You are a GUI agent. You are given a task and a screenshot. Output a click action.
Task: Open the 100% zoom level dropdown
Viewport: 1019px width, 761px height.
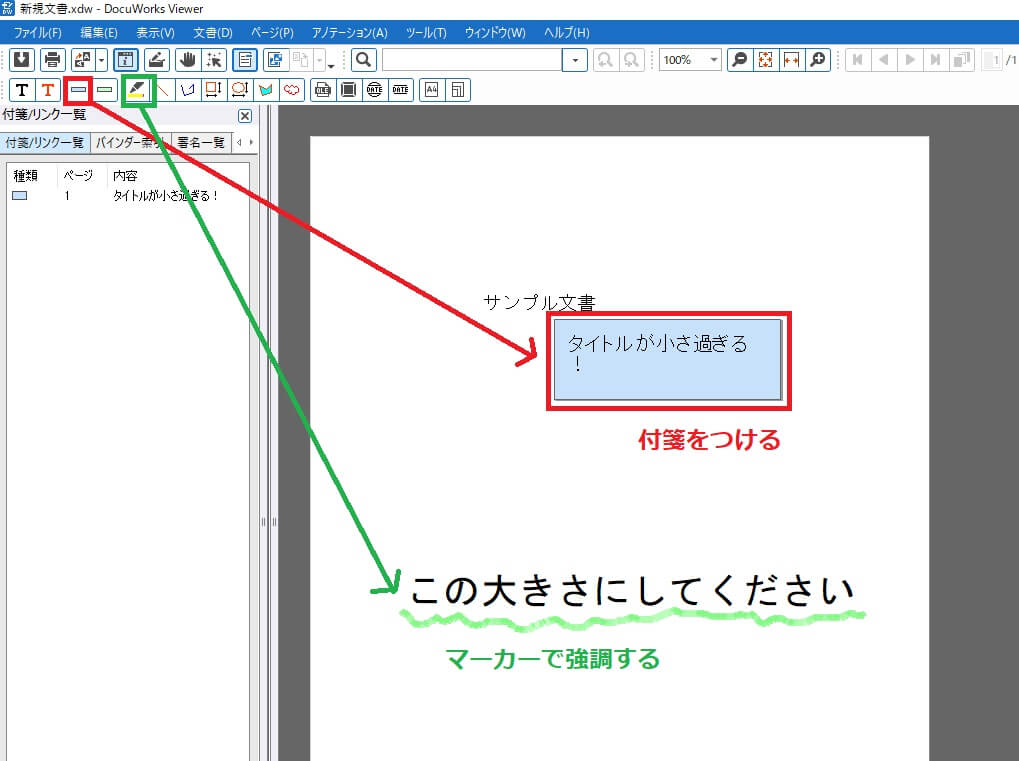(714, 60)
